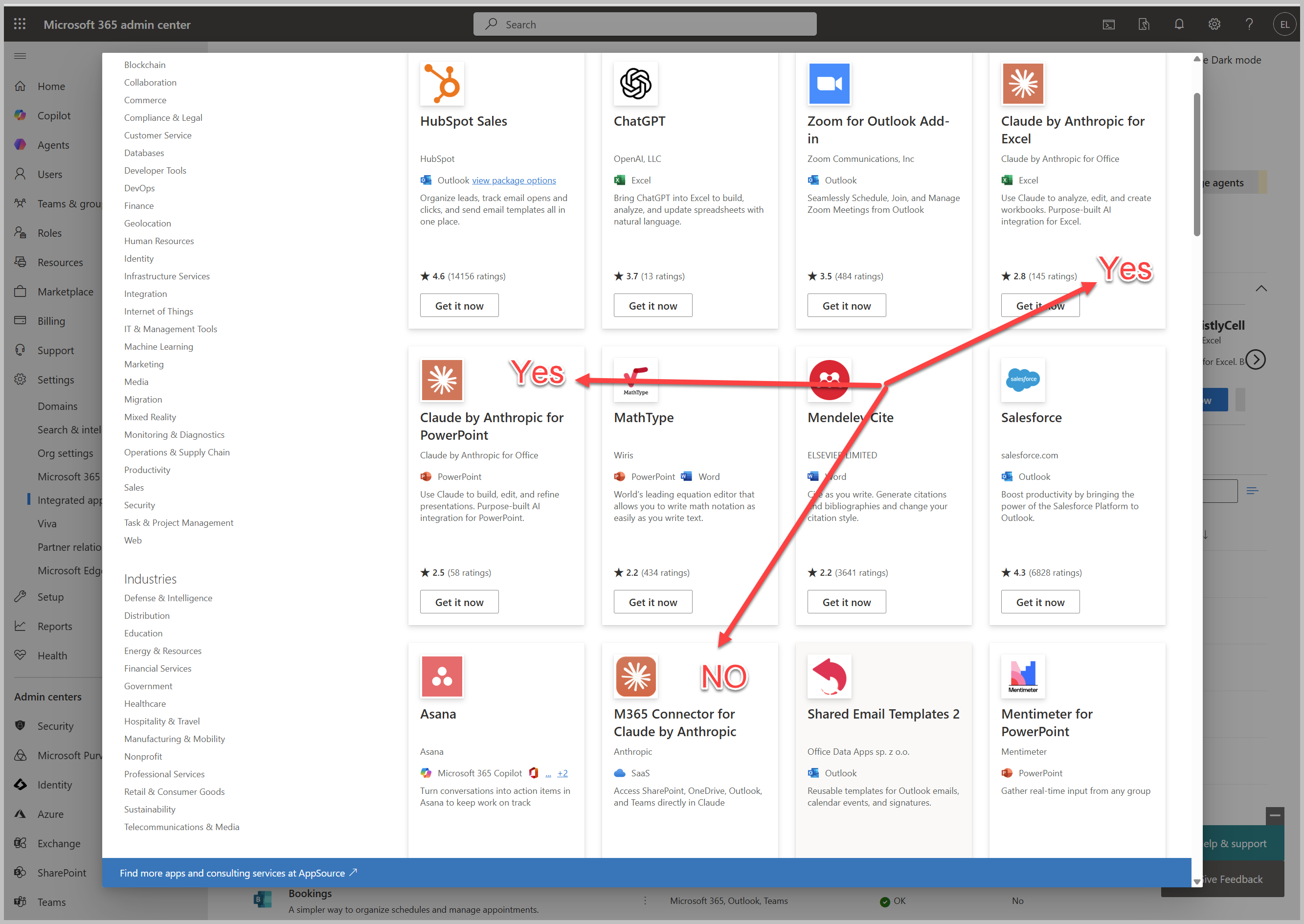This screenshot has width=1304, height=924.
Task: Click Get it now for ChatGPT
Action: pyautogui.click(x=652, y=306)
